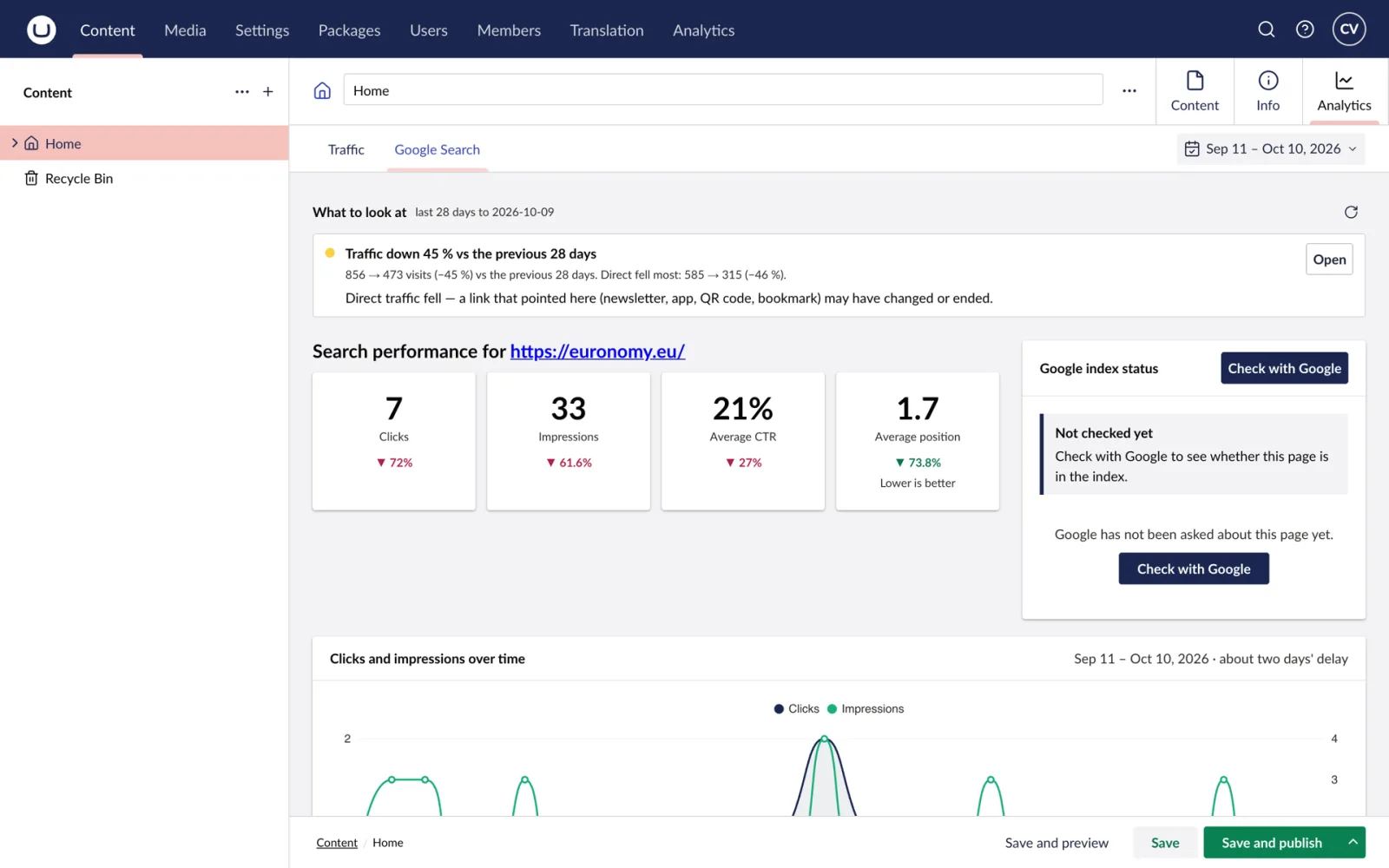
Task: Open the Sep 11 – Oct 10 date range picker
Action: click(1271, 149)
